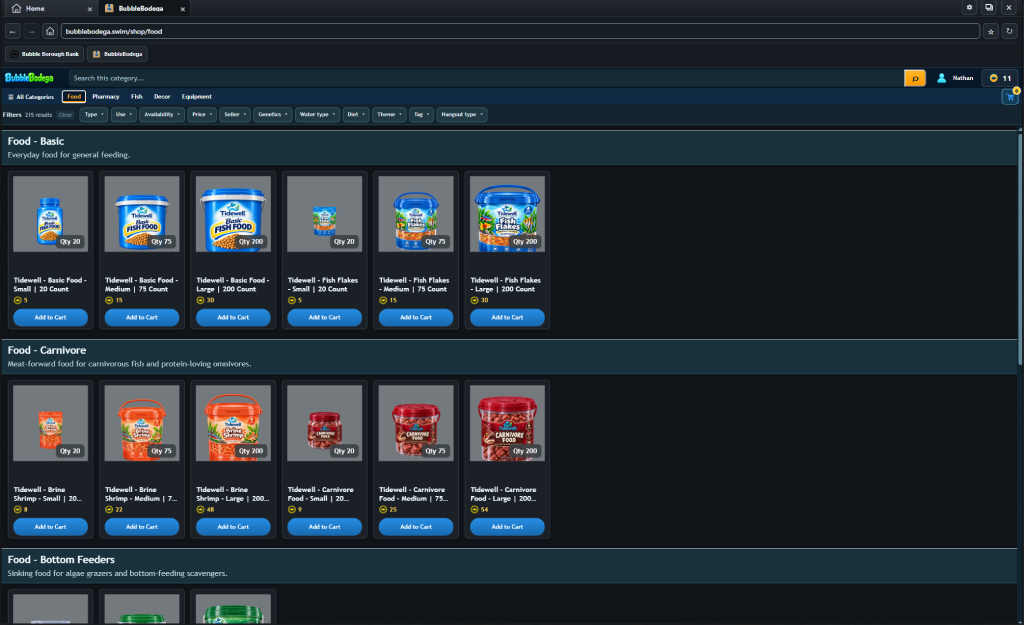Expand the Seller filter dropdown

(235, 115)
